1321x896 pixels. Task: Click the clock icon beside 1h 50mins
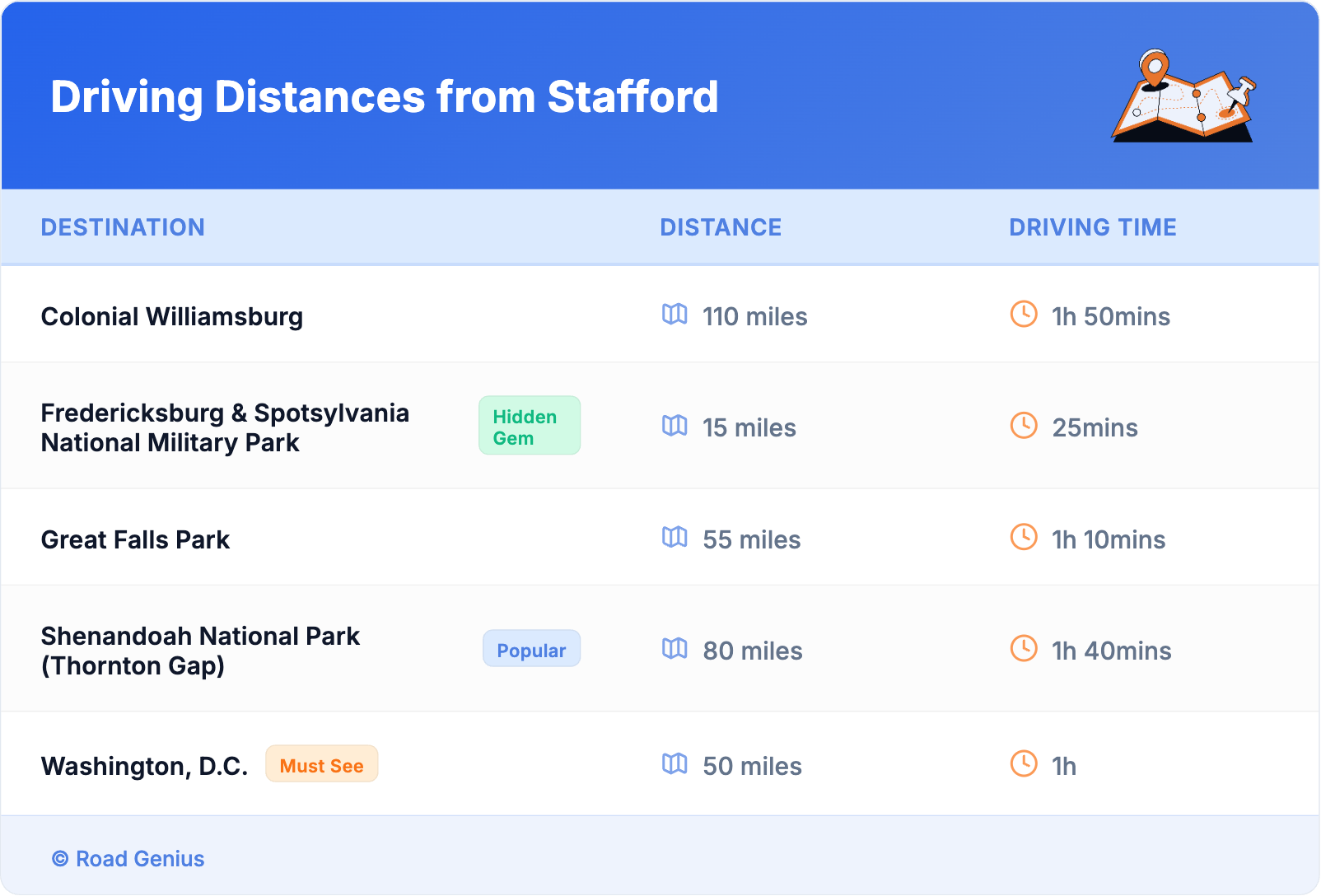(x=1024, y=314)
